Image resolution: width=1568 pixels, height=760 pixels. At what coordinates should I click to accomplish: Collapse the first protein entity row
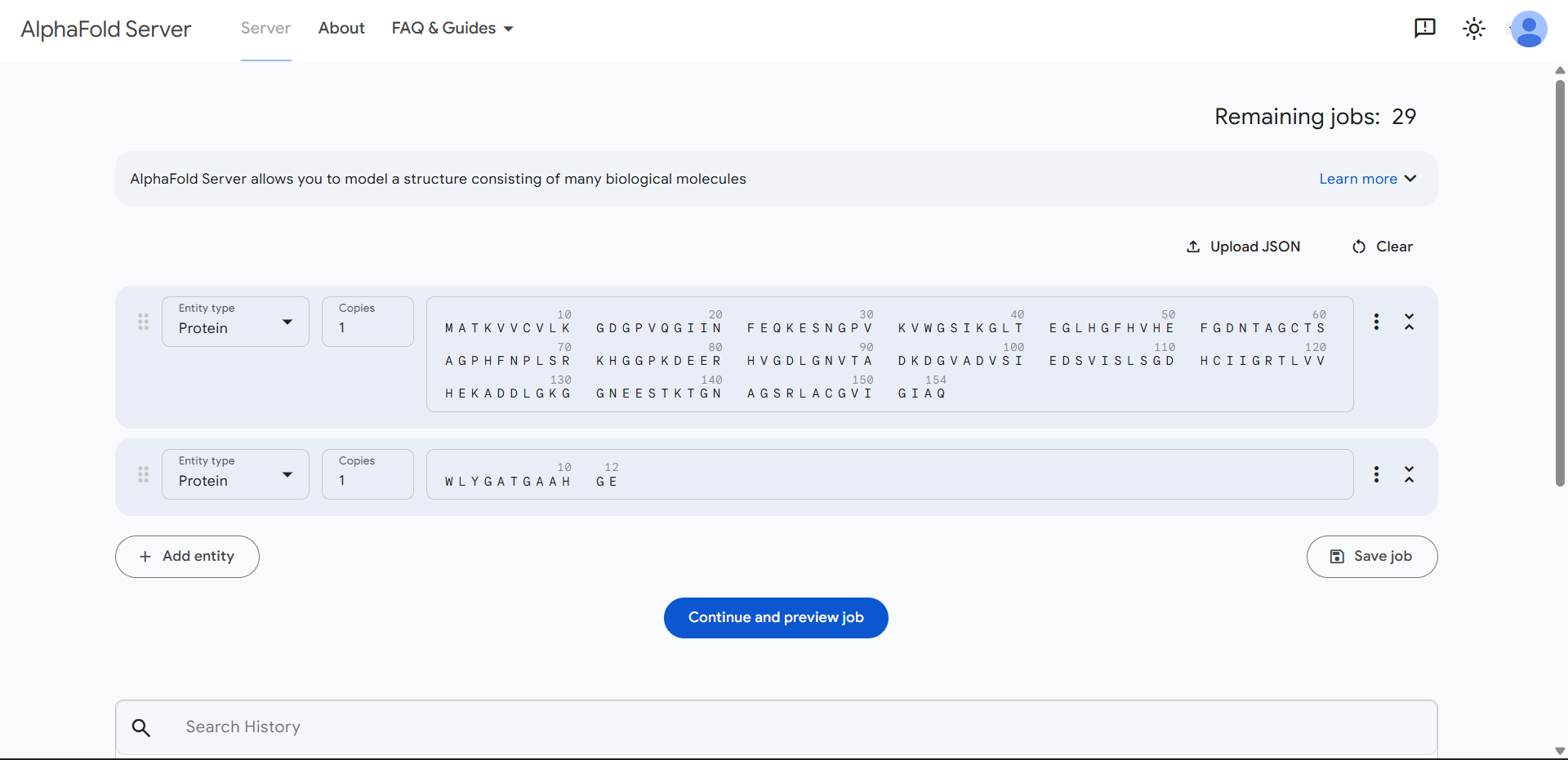pyautogui.click(x=1409, y=322)
